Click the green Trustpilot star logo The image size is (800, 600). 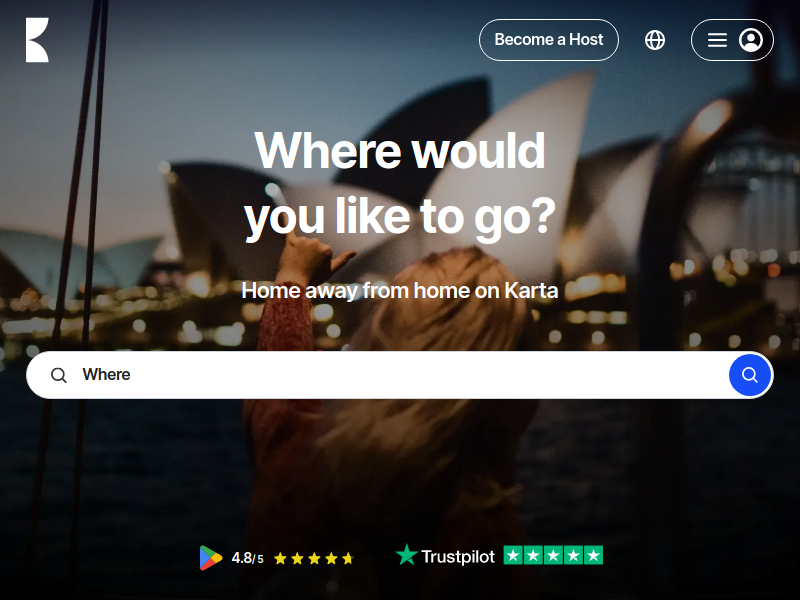click(x=407, y=555)
